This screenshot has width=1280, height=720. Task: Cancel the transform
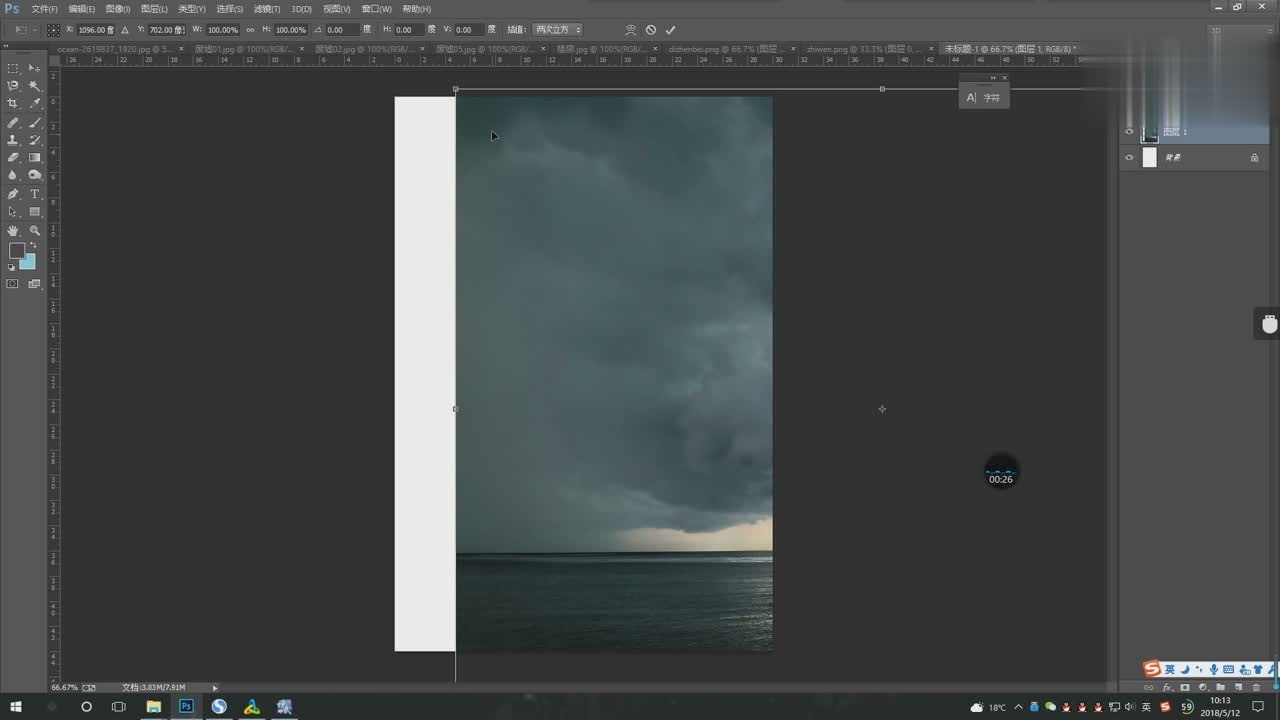pos(650,30)
